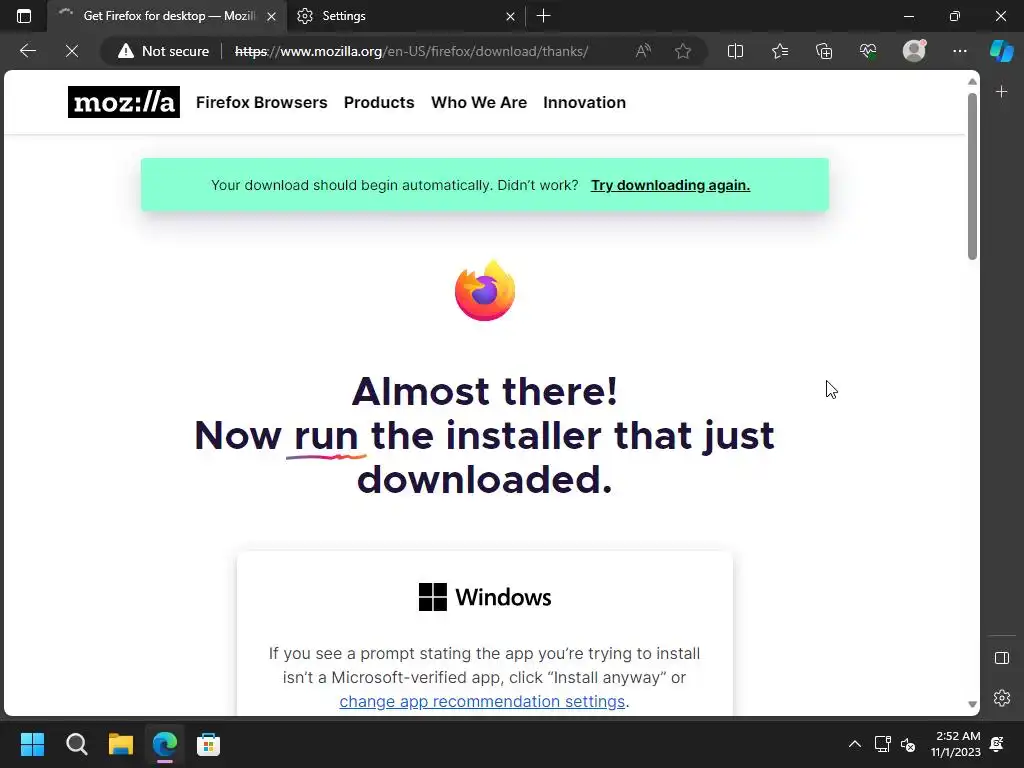Open Collections icon

824,51
